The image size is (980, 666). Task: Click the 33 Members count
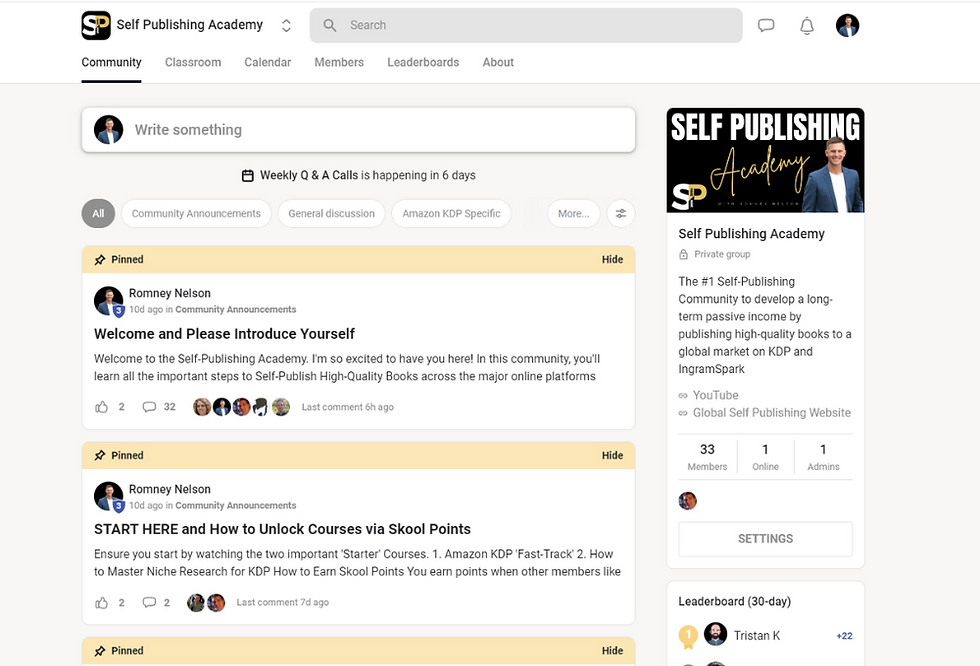click(x=707, y=457)
